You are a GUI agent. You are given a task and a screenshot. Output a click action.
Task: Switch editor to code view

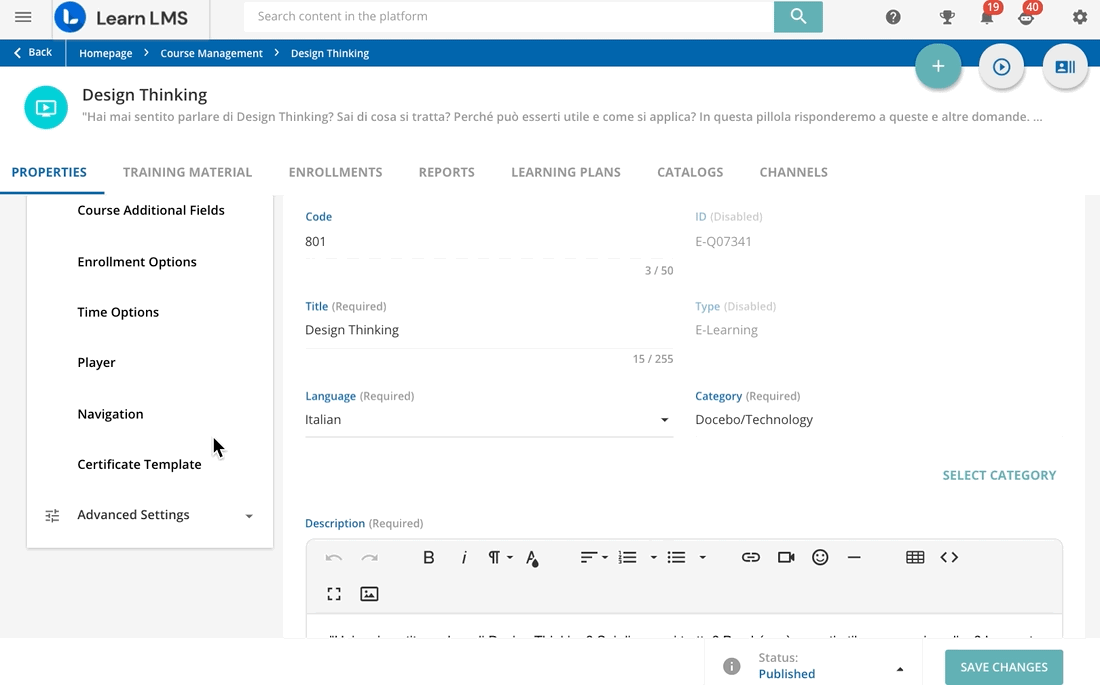(949, 557)
